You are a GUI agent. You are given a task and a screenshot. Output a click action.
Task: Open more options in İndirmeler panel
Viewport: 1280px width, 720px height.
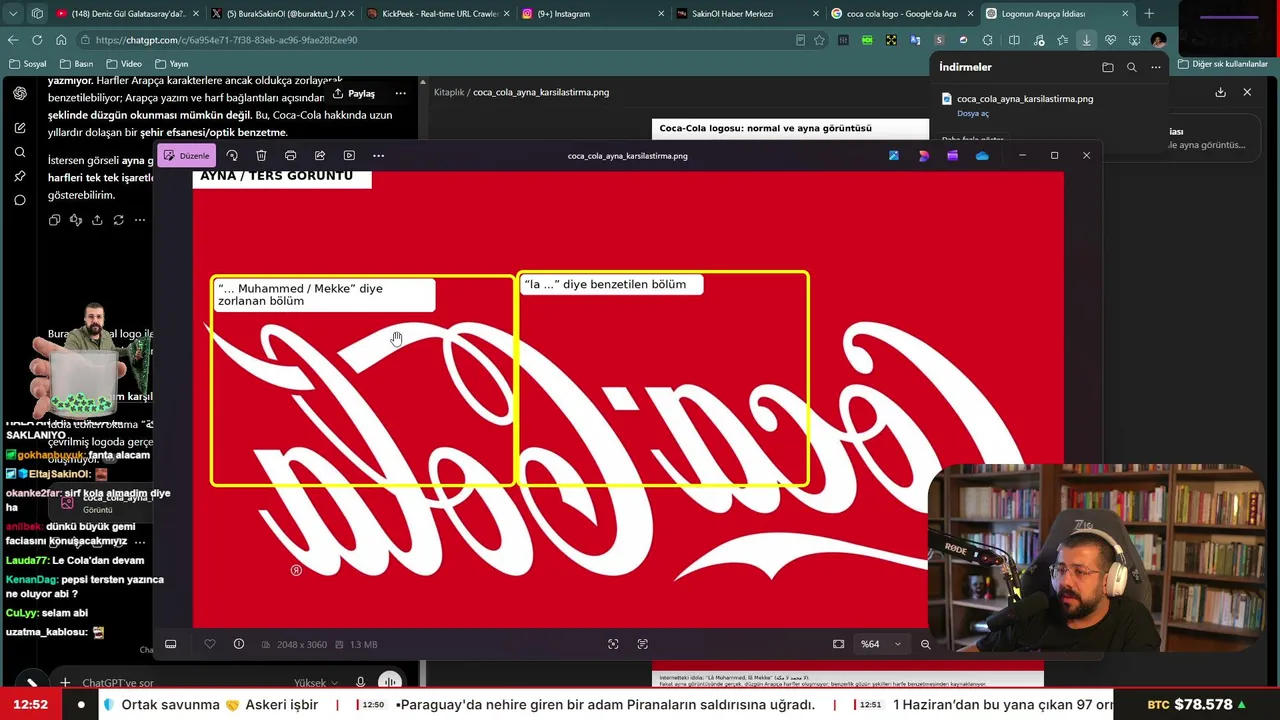pos(1156,67)
